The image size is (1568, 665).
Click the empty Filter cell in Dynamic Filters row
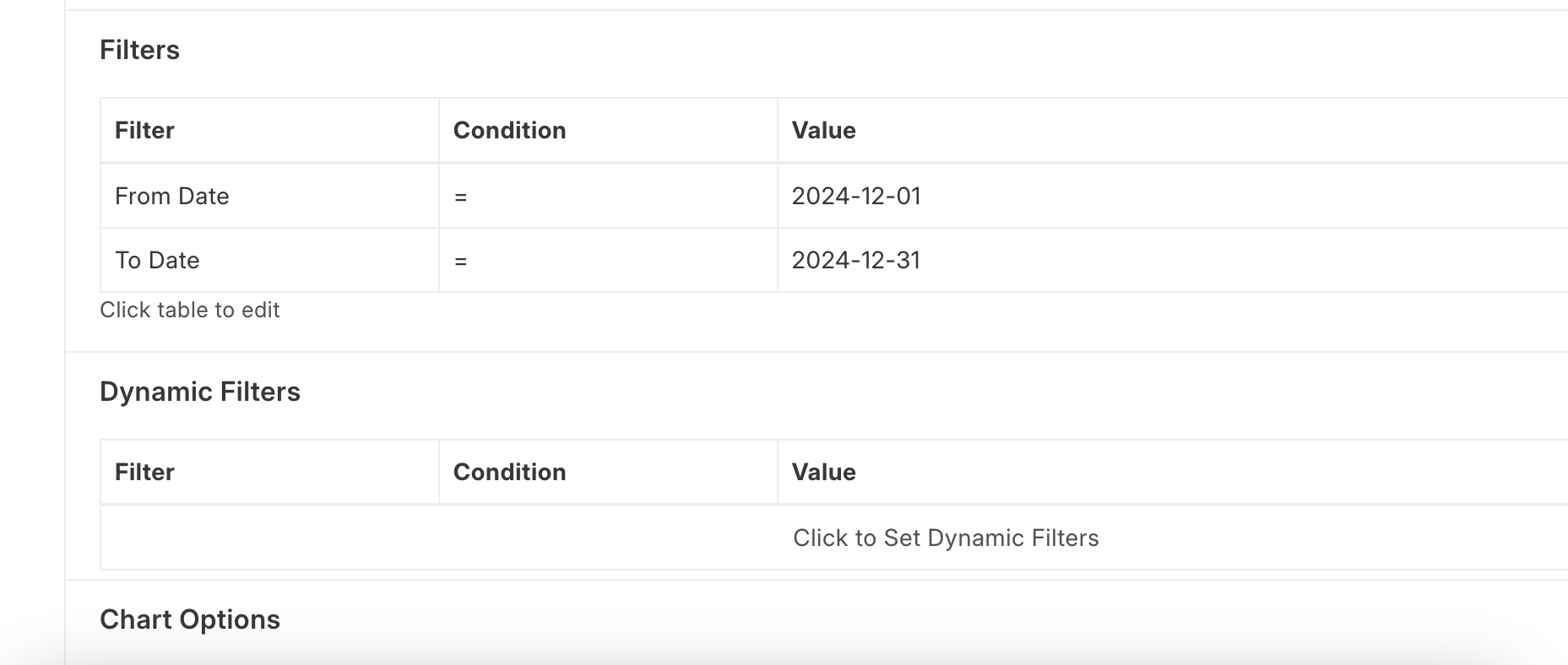coord(269,538)
